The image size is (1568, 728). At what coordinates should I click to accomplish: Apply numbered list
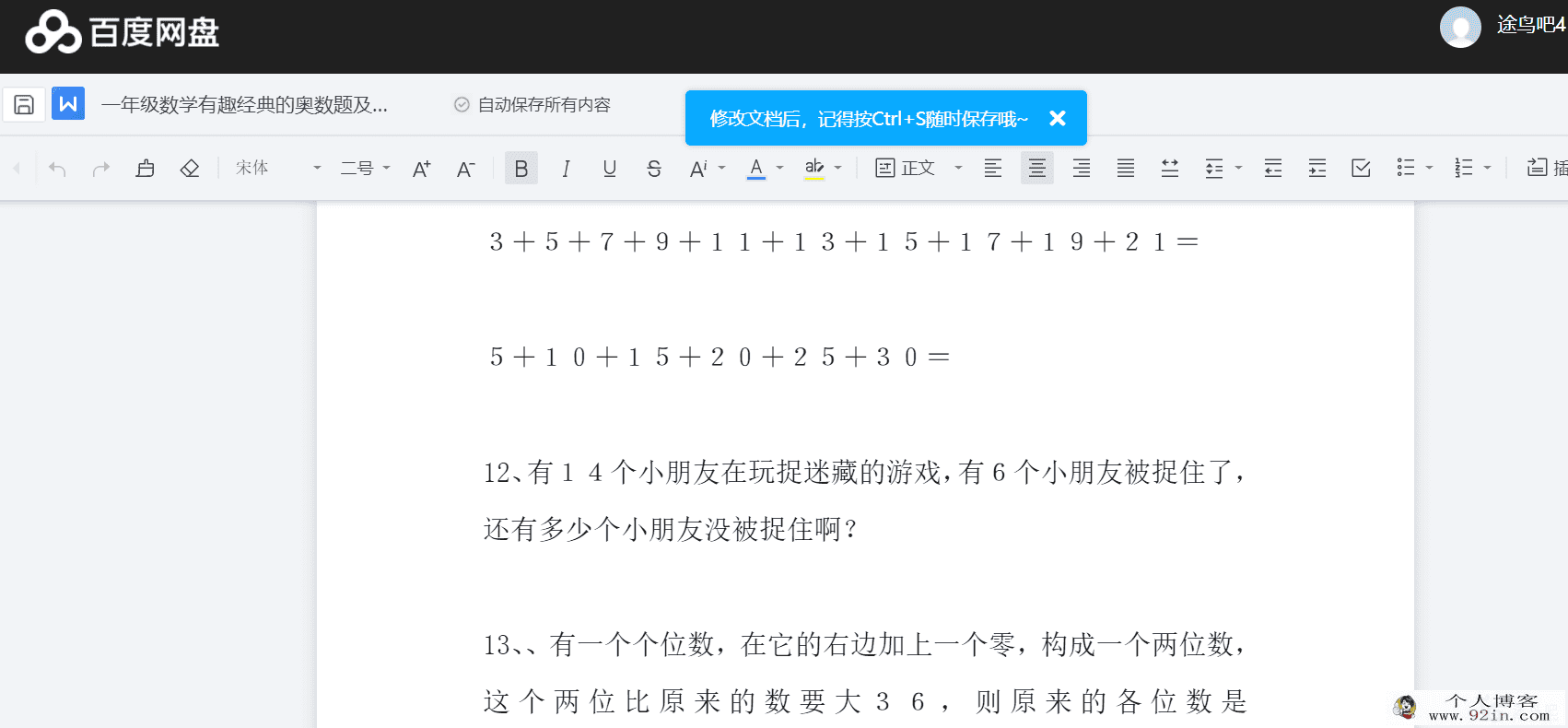1464,168
